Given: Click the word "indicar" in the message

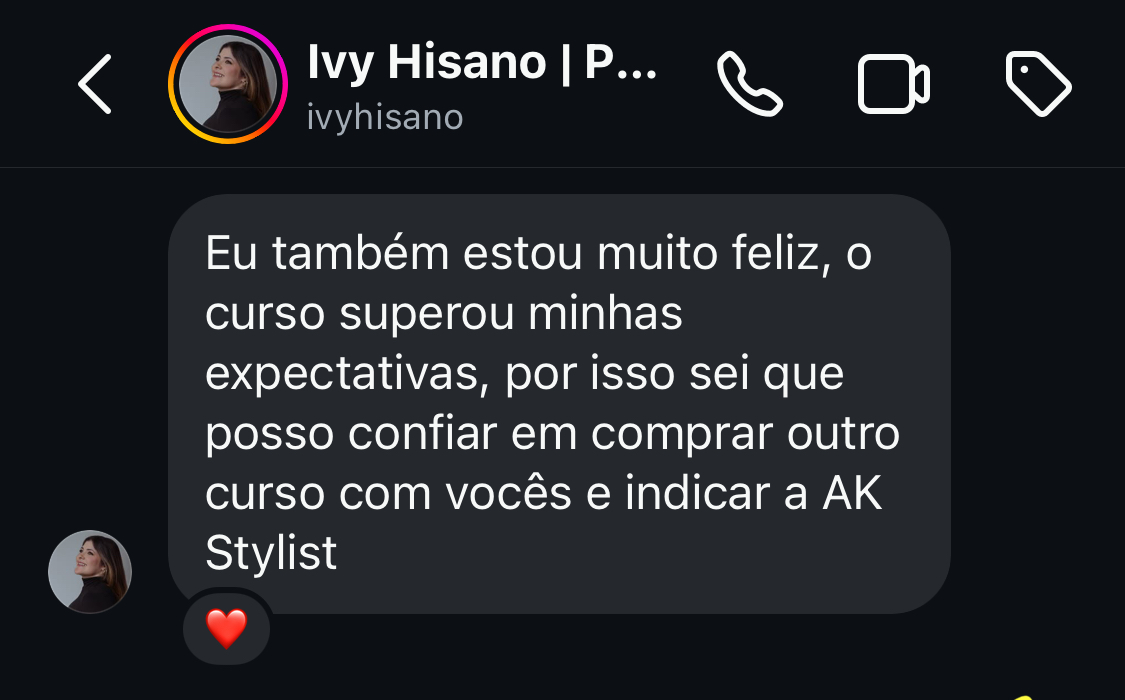Looking at the screenshot, I should 697,493.
